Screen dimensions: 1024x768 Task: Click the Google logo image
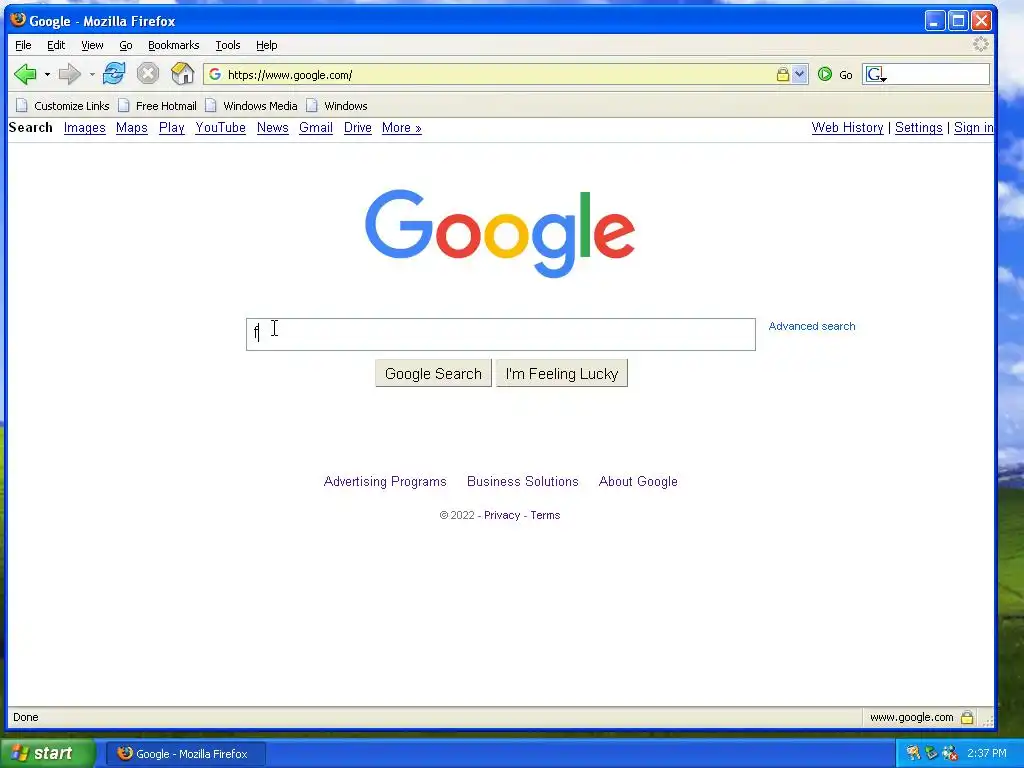click(x=500, y=233)
